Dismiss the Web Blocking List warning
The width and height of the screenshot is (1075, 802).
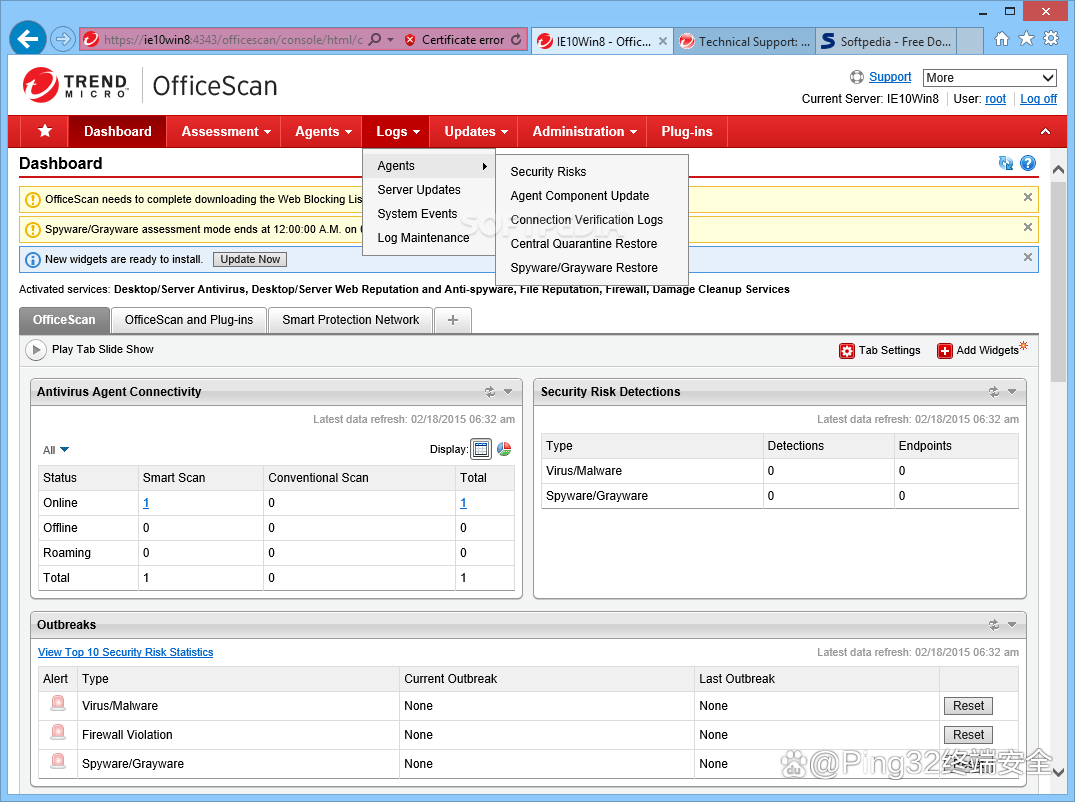[x=1028, y=197]
